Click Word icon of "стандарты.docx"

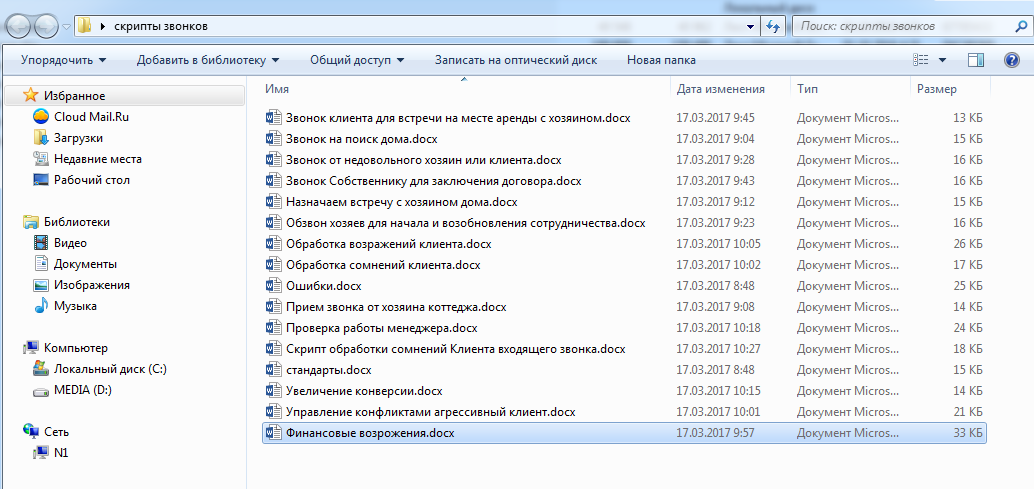273,370
